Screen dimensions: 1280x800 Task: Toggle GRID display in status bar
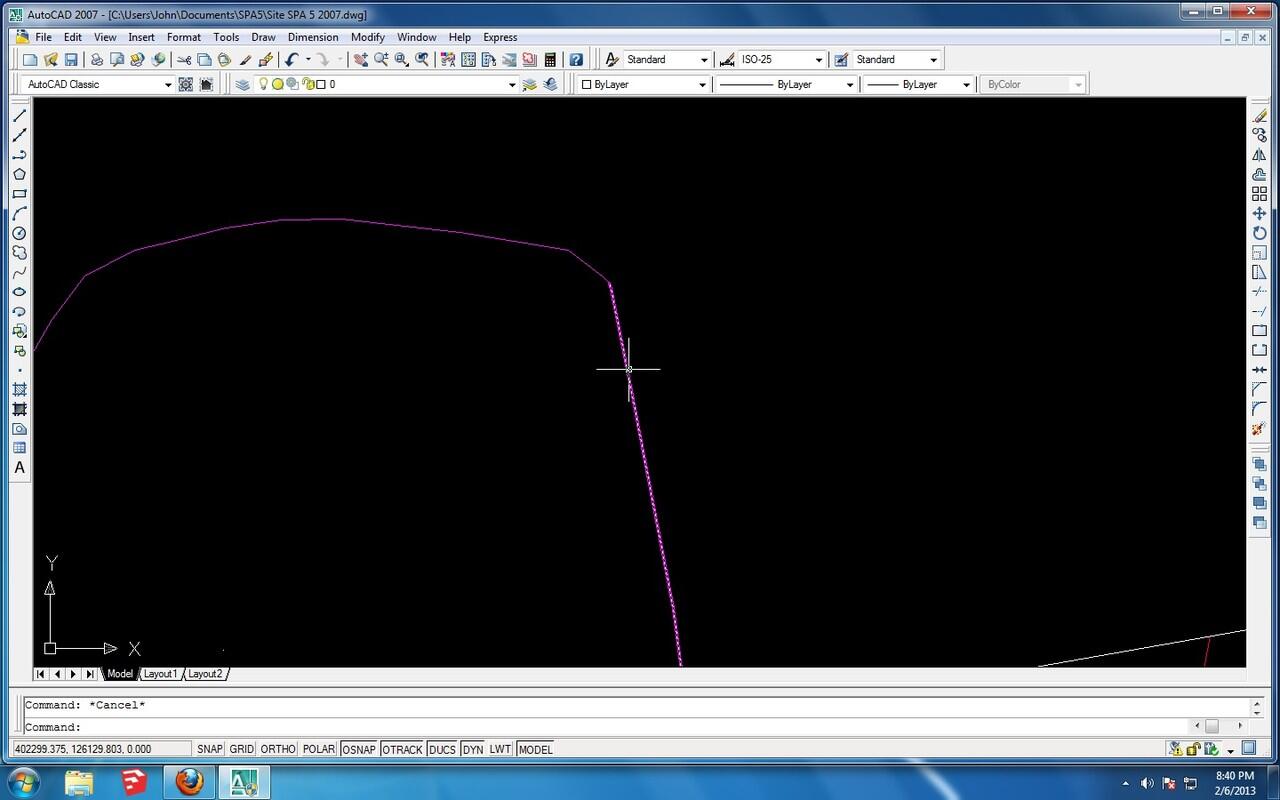pos(242,749)
